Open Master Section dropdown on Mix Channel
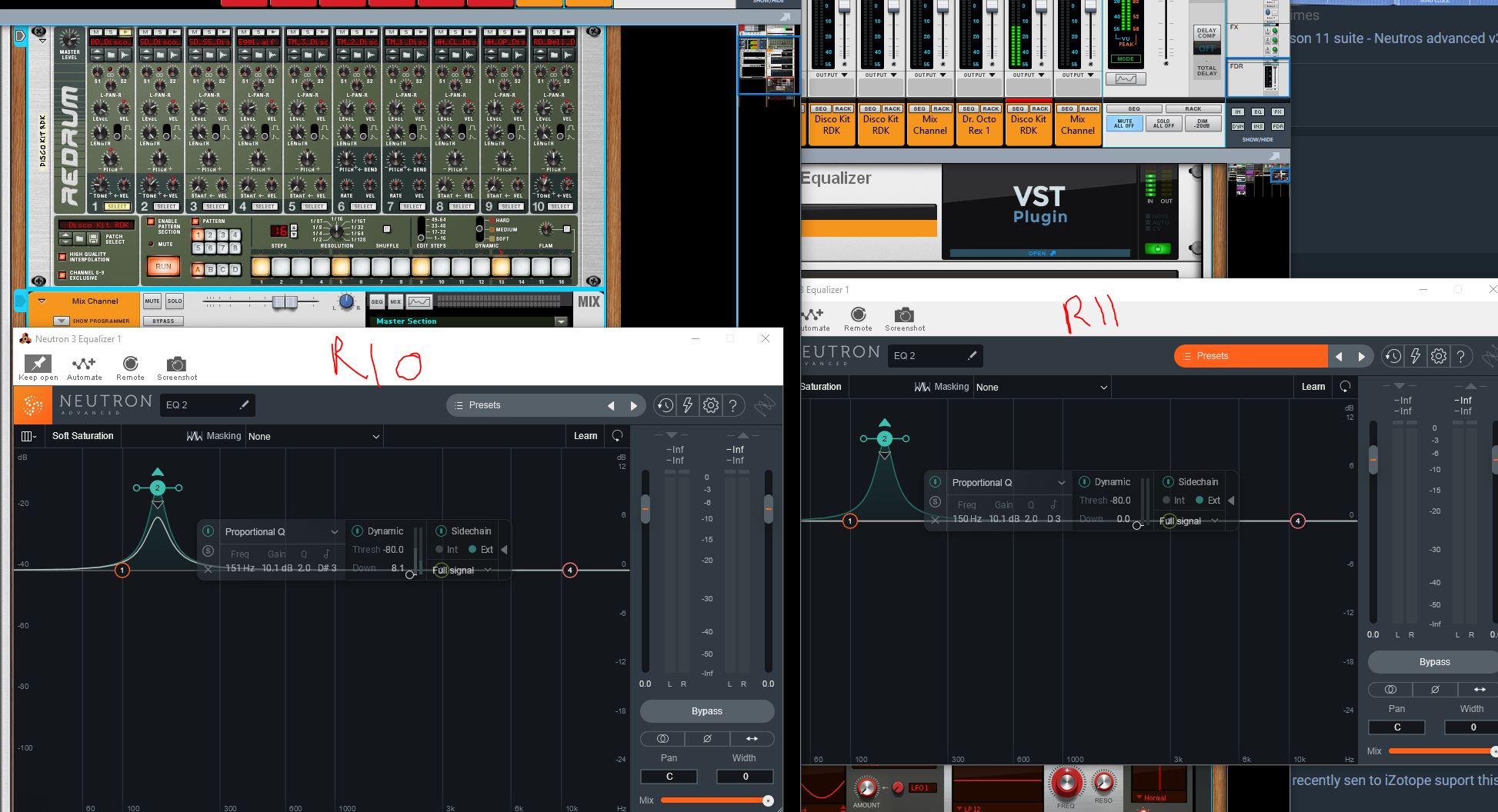 coord(561,321)
